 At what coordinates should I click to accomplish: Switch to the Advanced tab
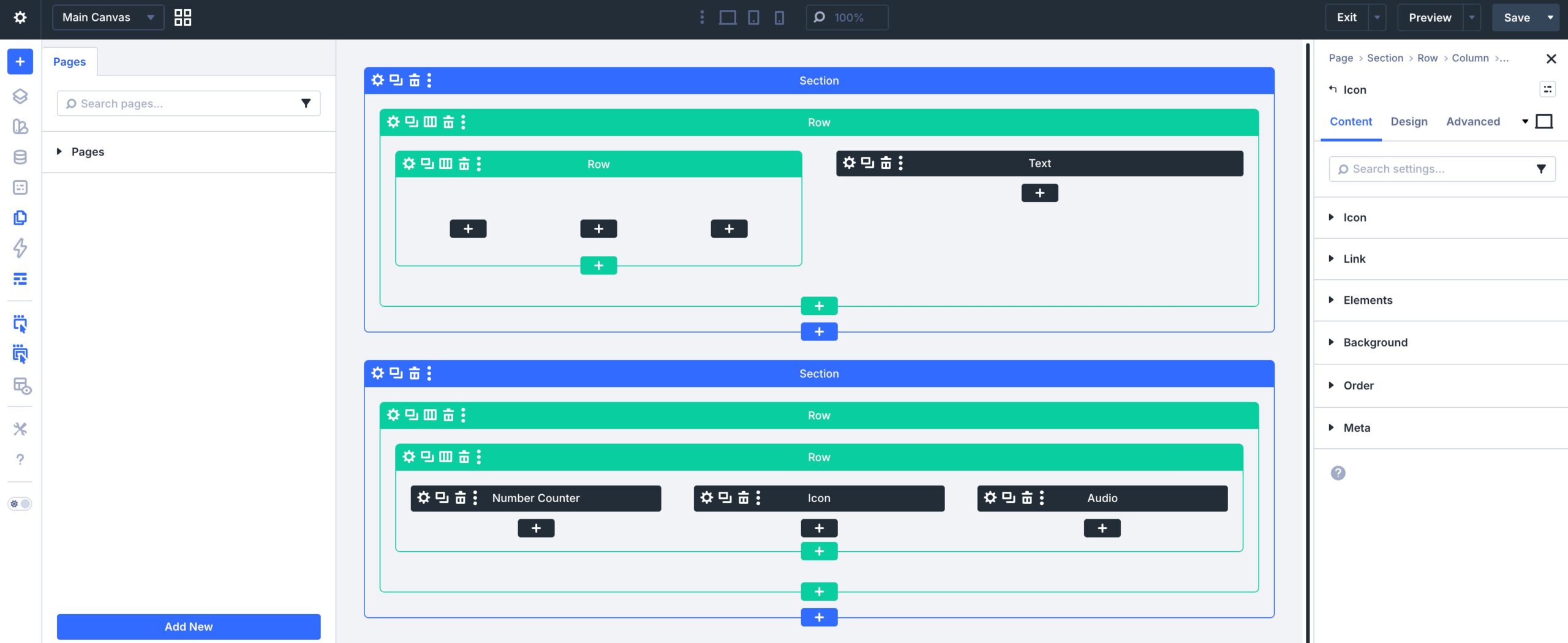tap(1472, 121)
